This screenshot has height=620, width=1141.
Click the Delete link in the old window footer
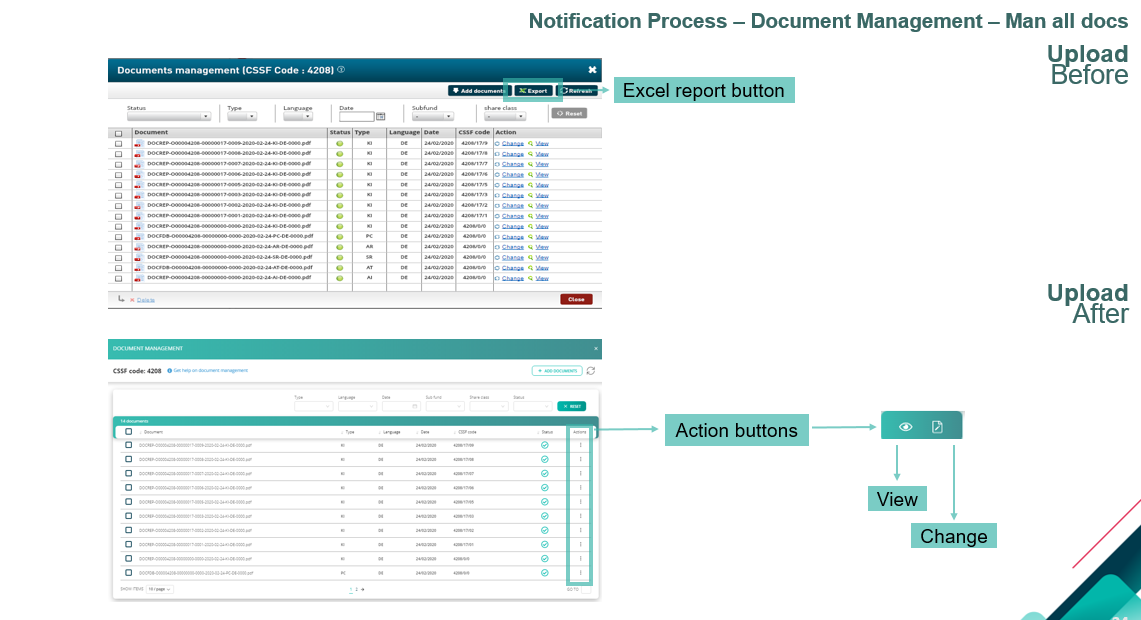[146, 300]
